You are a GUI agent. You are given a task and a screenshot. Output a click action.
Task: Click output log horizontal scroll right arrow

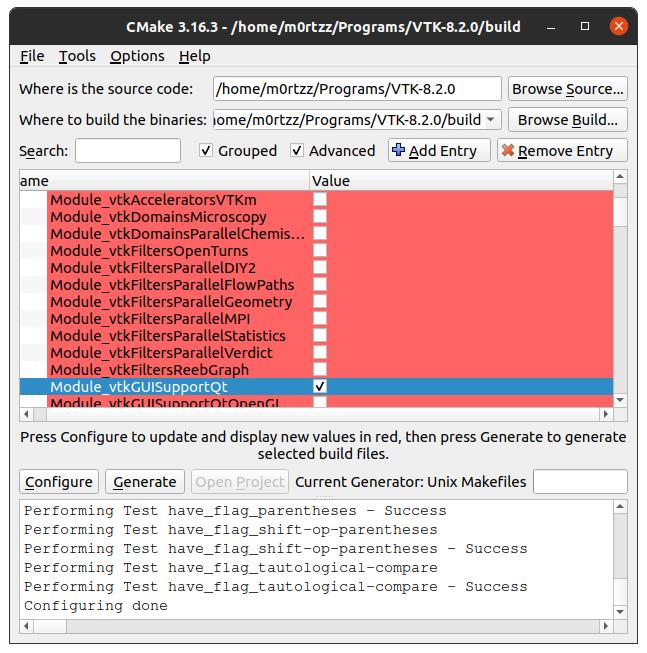coord(606,626)
